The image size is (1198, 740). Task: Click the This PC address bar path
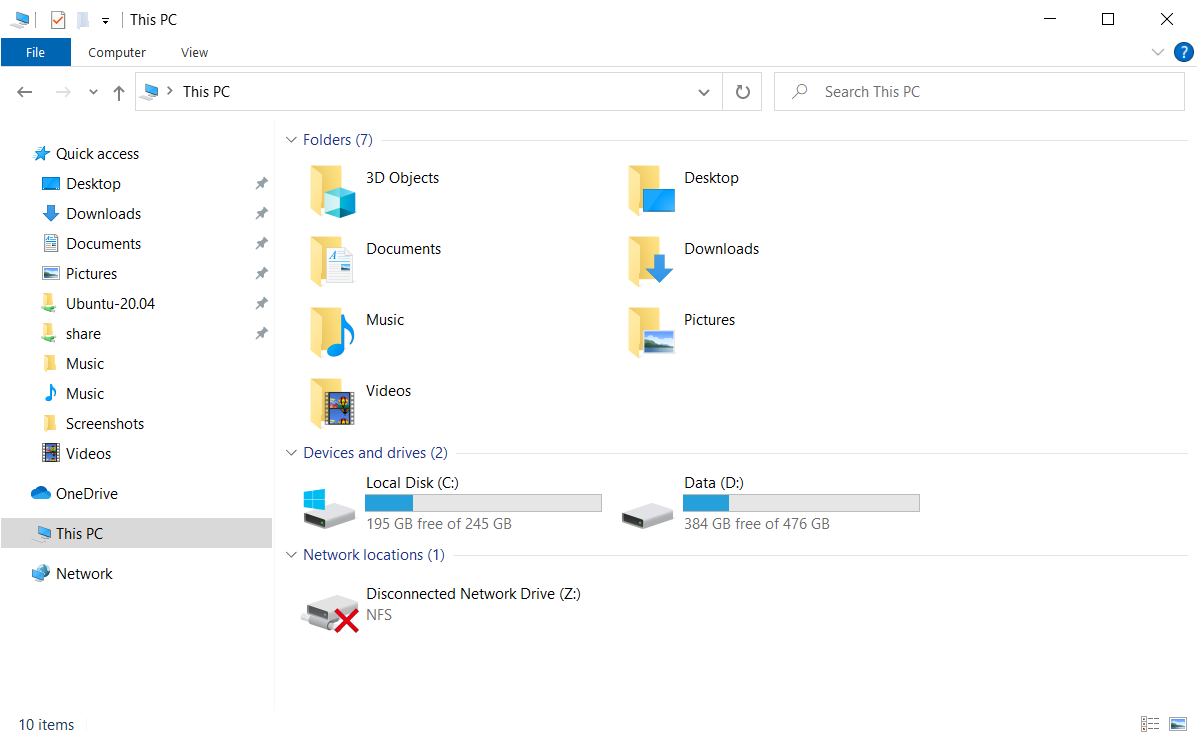click(206, 92)
